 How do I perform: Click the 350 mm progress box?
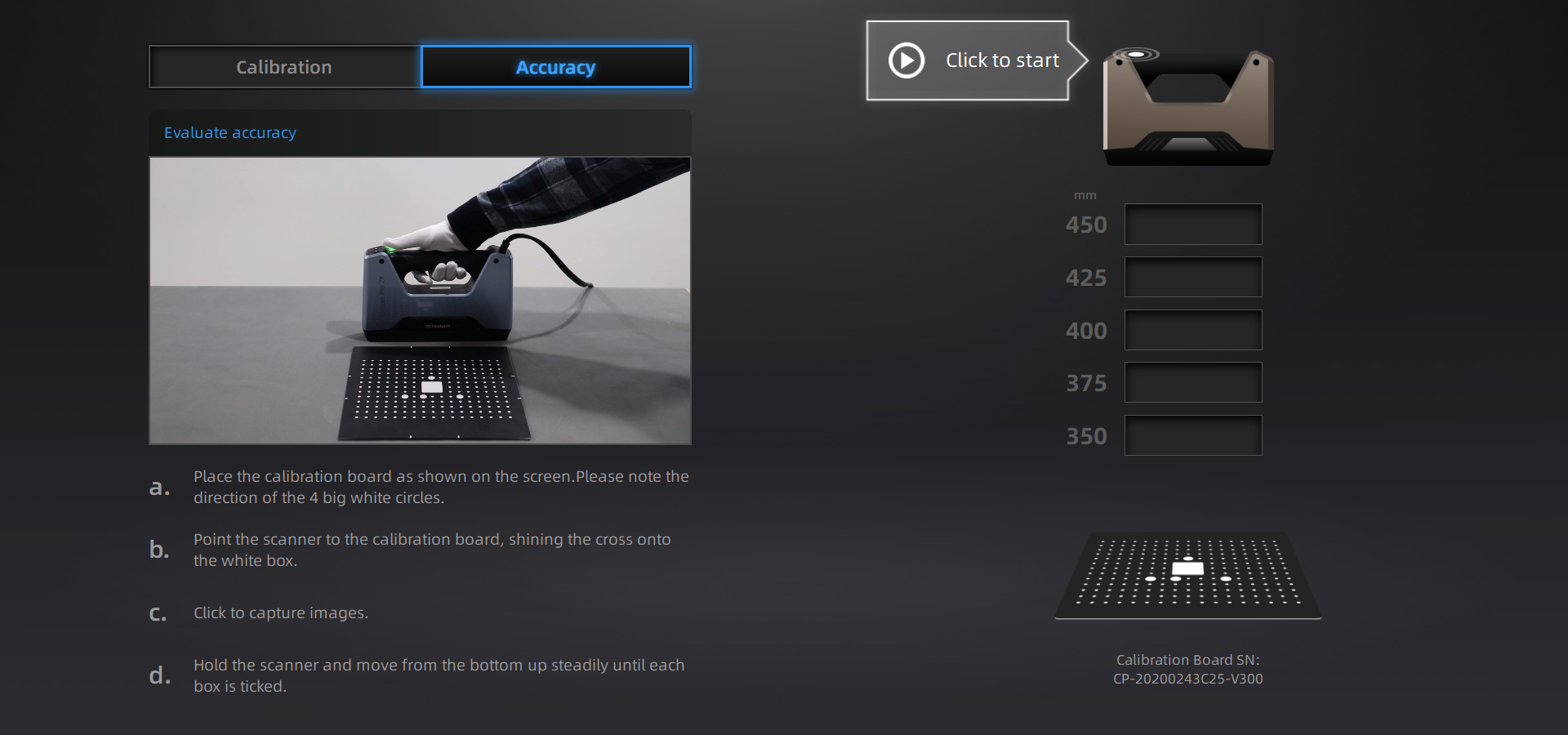(1193, 435)
